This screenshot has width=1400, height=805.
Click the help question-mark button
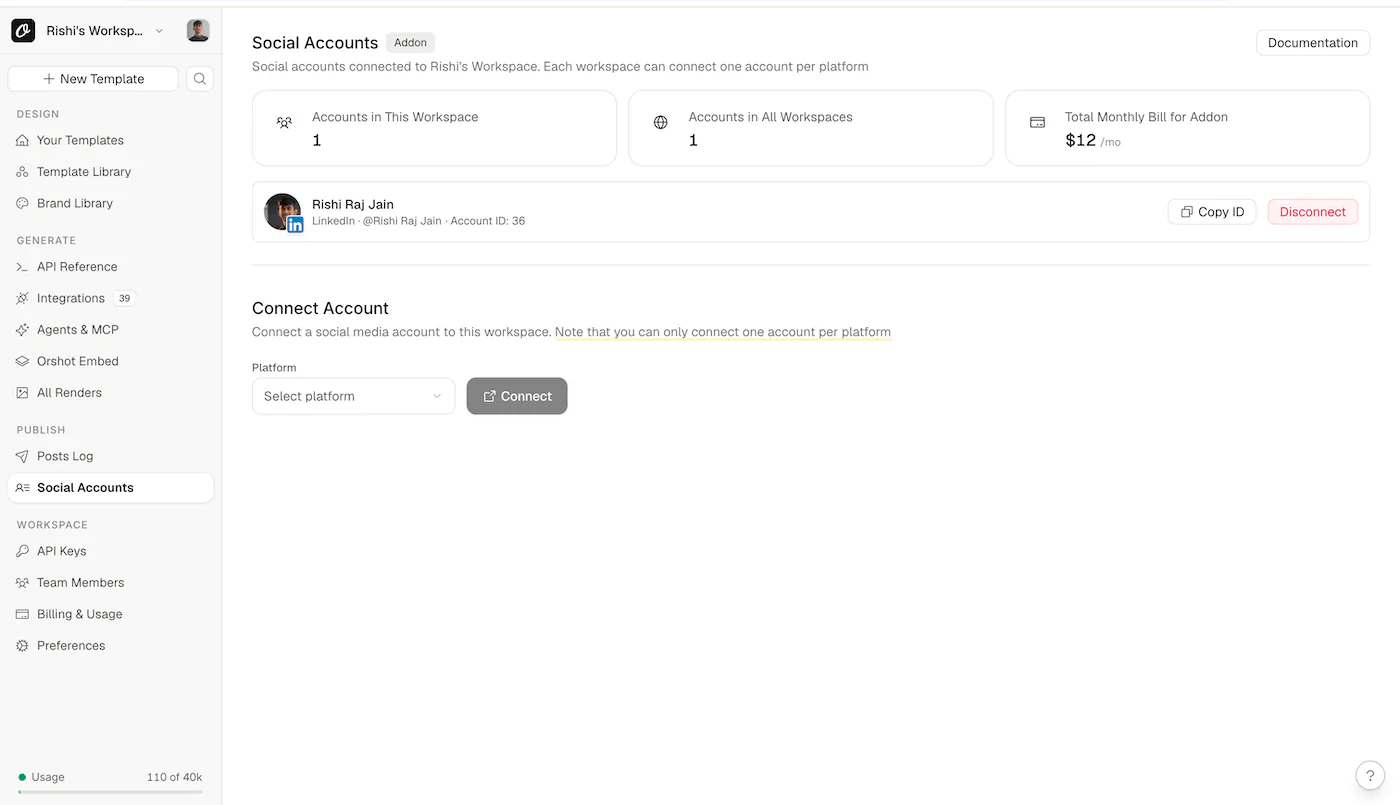(x=1370, y=775)
